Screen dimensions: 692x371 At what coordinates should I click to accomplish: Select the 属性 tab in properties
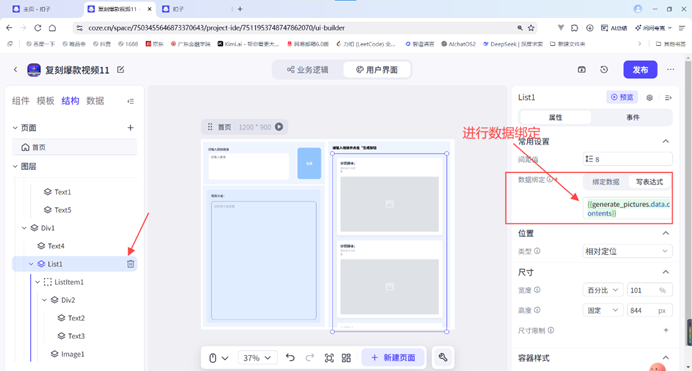(x=555, y=117)
